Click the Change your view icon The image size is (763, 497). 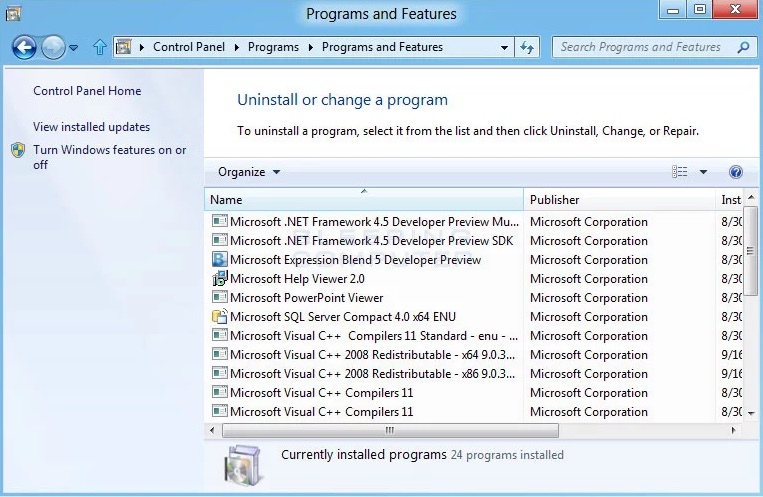point(680,172)
